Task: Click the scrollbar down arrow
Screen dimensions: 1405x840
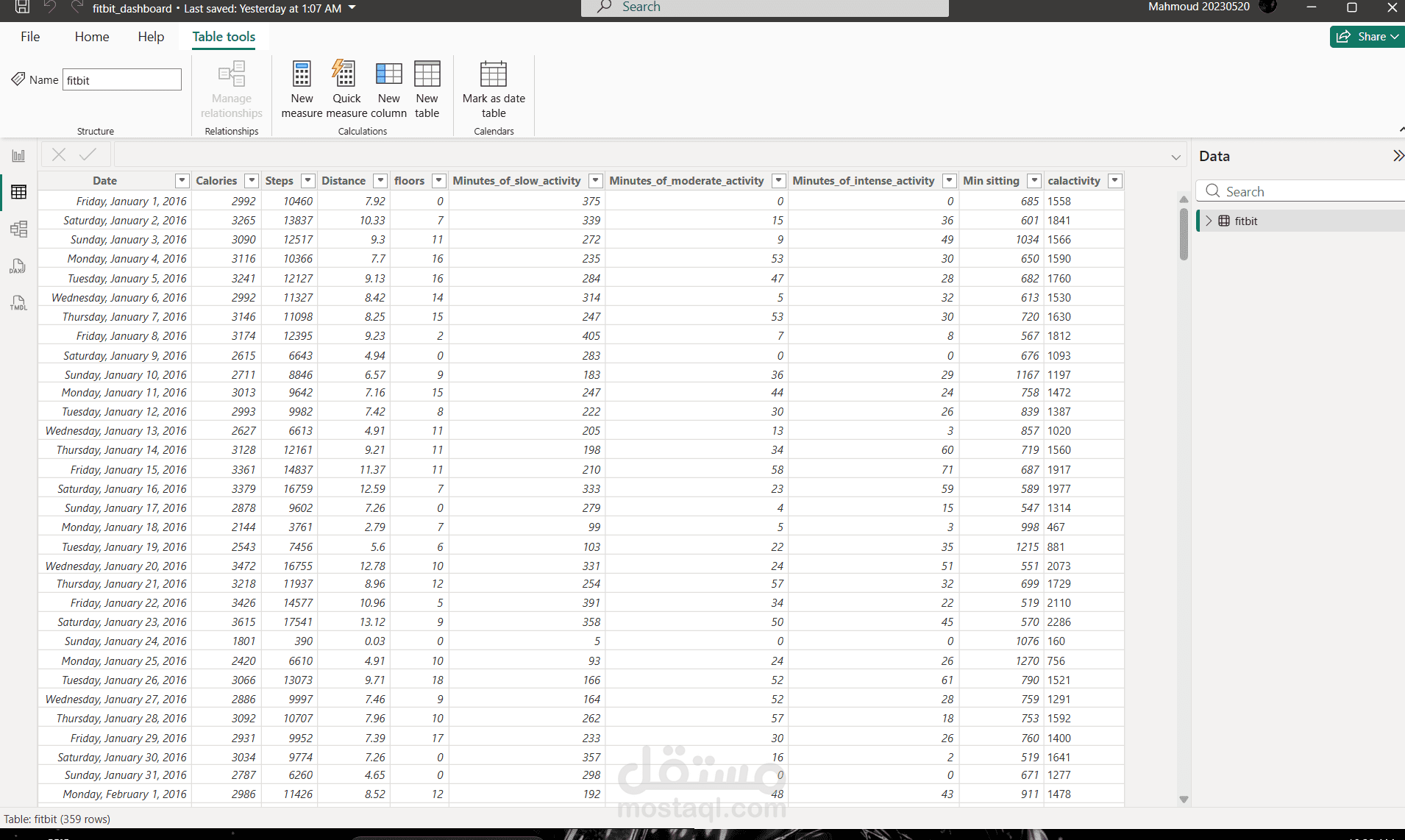Action: (1184, 800)
